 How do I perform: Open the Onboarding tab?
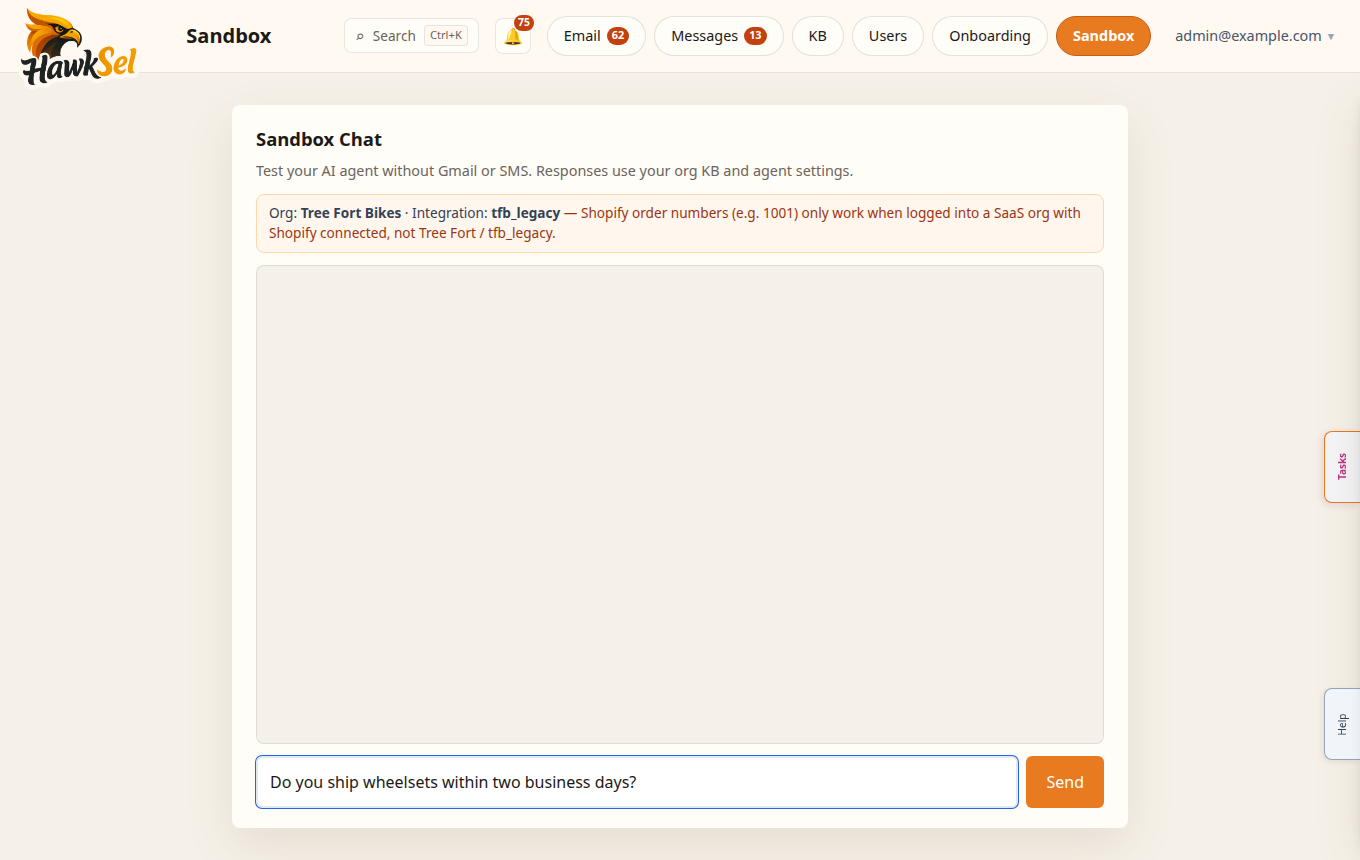990,36
